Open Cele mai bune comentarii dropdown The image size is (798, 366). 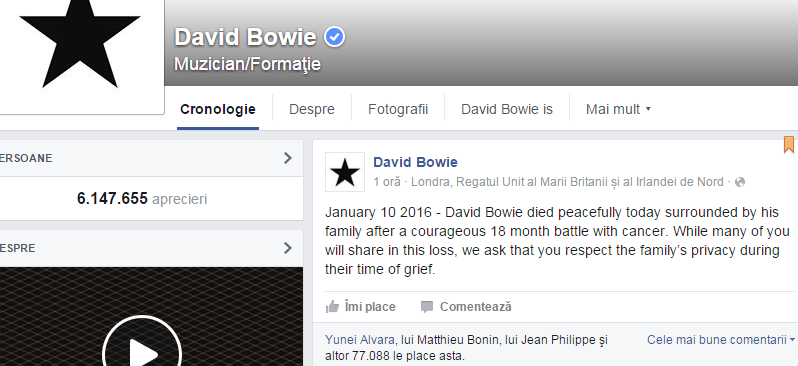click(x=721, y=340)
